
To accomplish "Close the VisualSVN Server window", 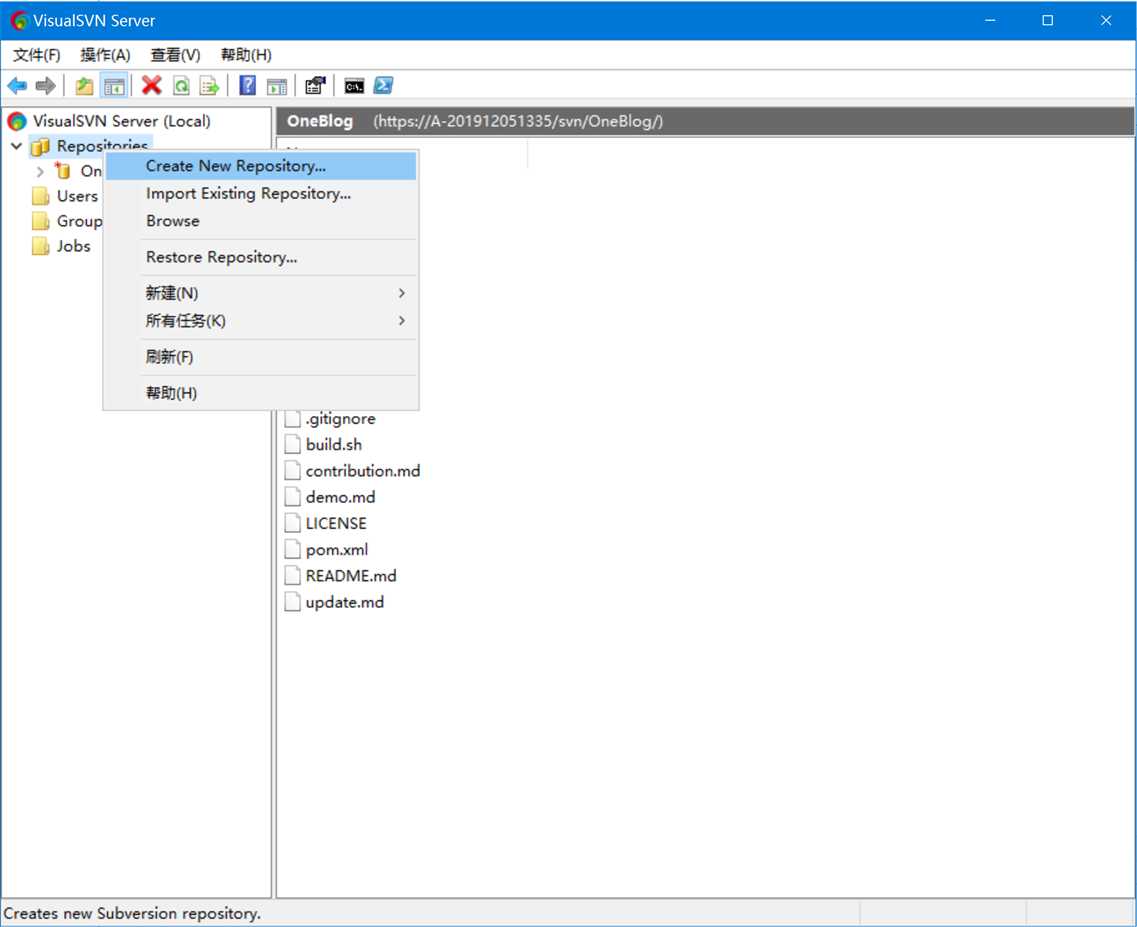I will pos(1106,20).
